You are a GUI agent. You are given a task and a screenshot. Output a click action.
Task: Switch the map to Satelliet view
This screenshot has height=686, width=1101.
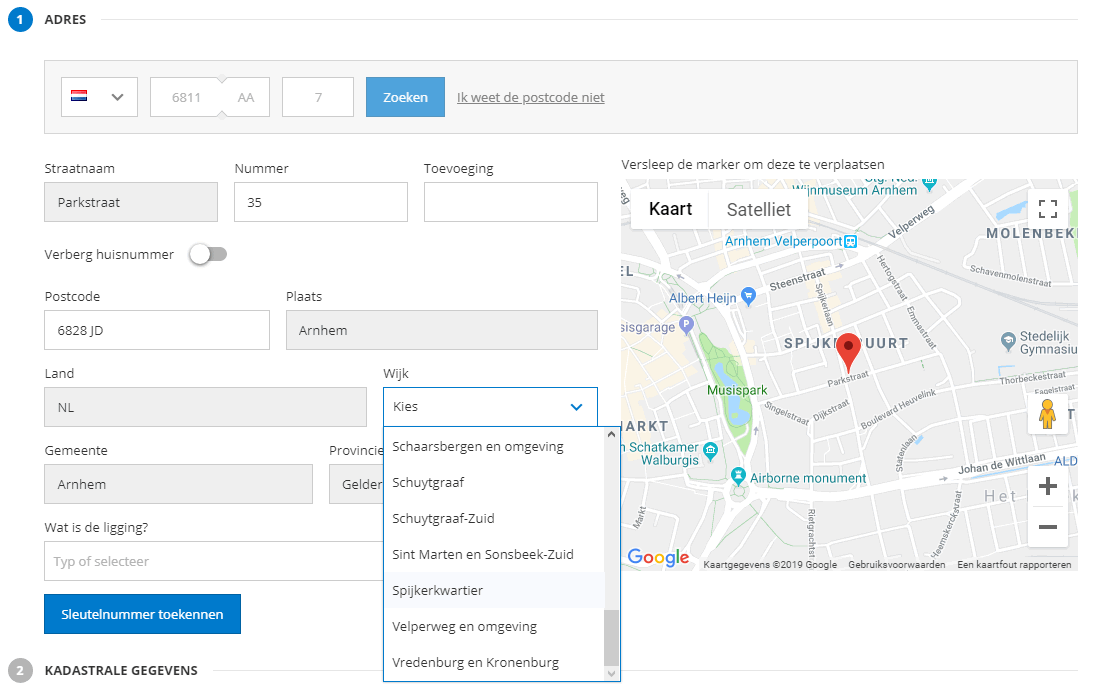coord(758,209)
